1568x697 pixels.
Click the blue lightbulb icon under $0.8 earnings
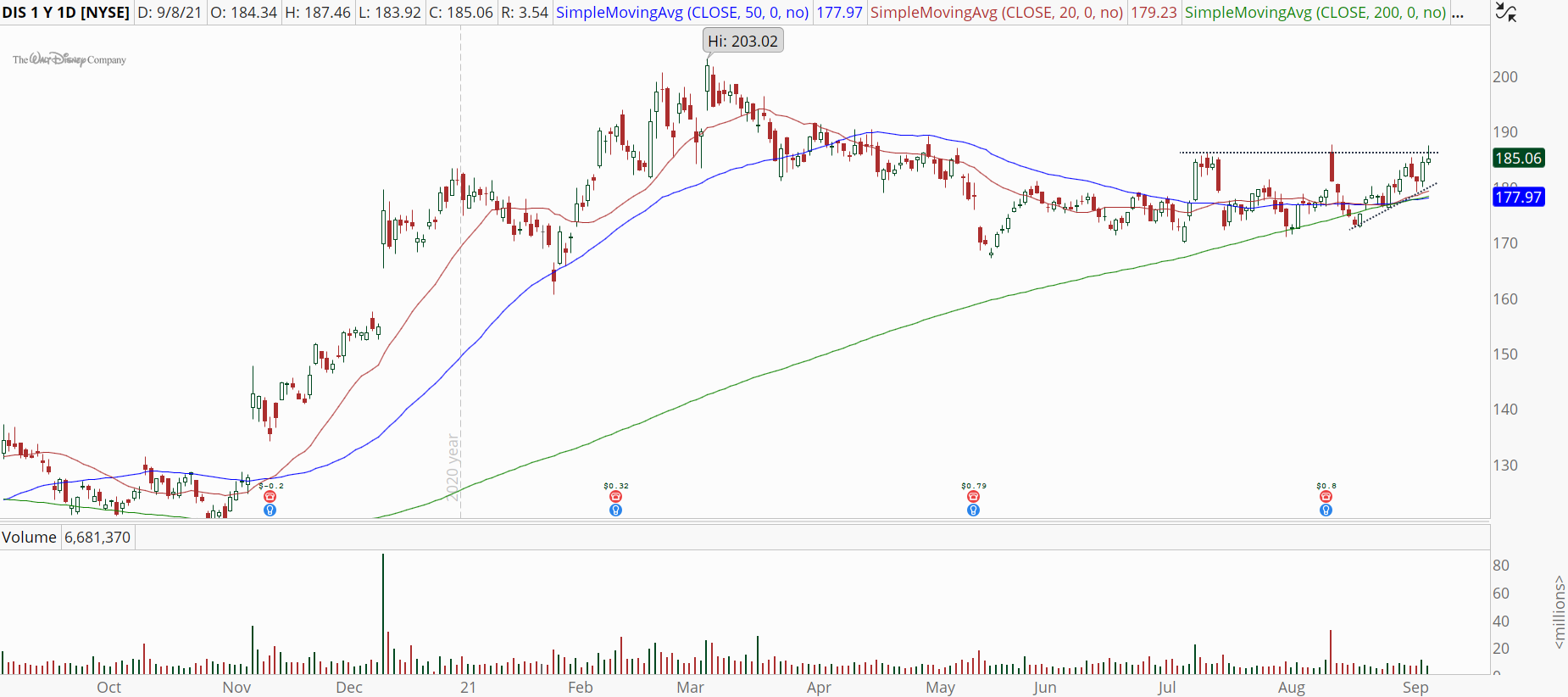point(1326,510)
